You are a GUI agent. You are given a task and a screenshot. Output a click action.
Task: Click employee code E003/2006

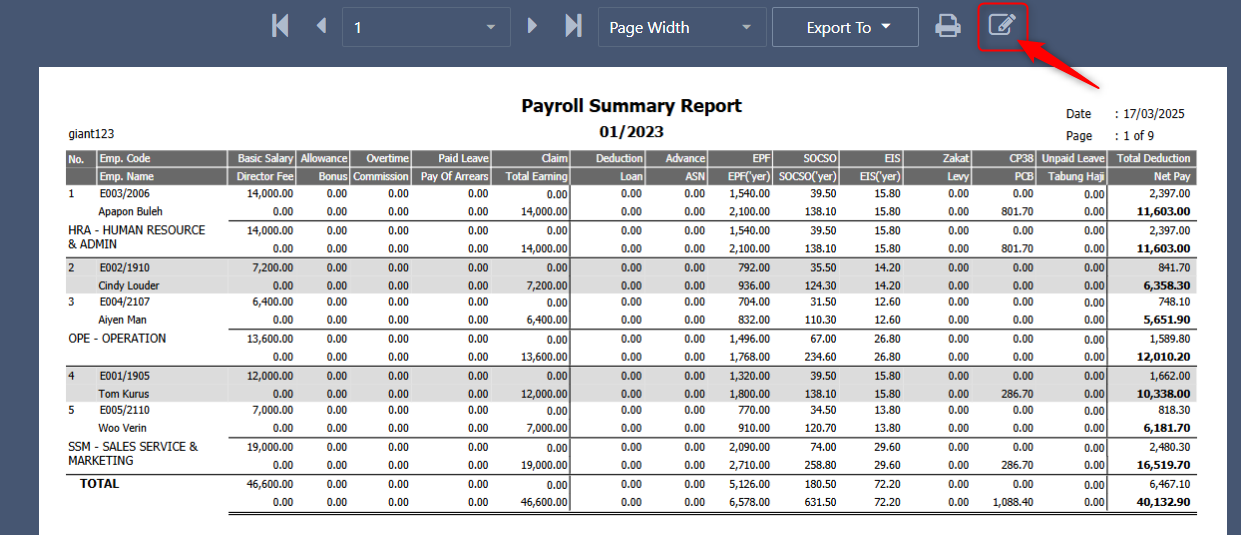point(126,194)
